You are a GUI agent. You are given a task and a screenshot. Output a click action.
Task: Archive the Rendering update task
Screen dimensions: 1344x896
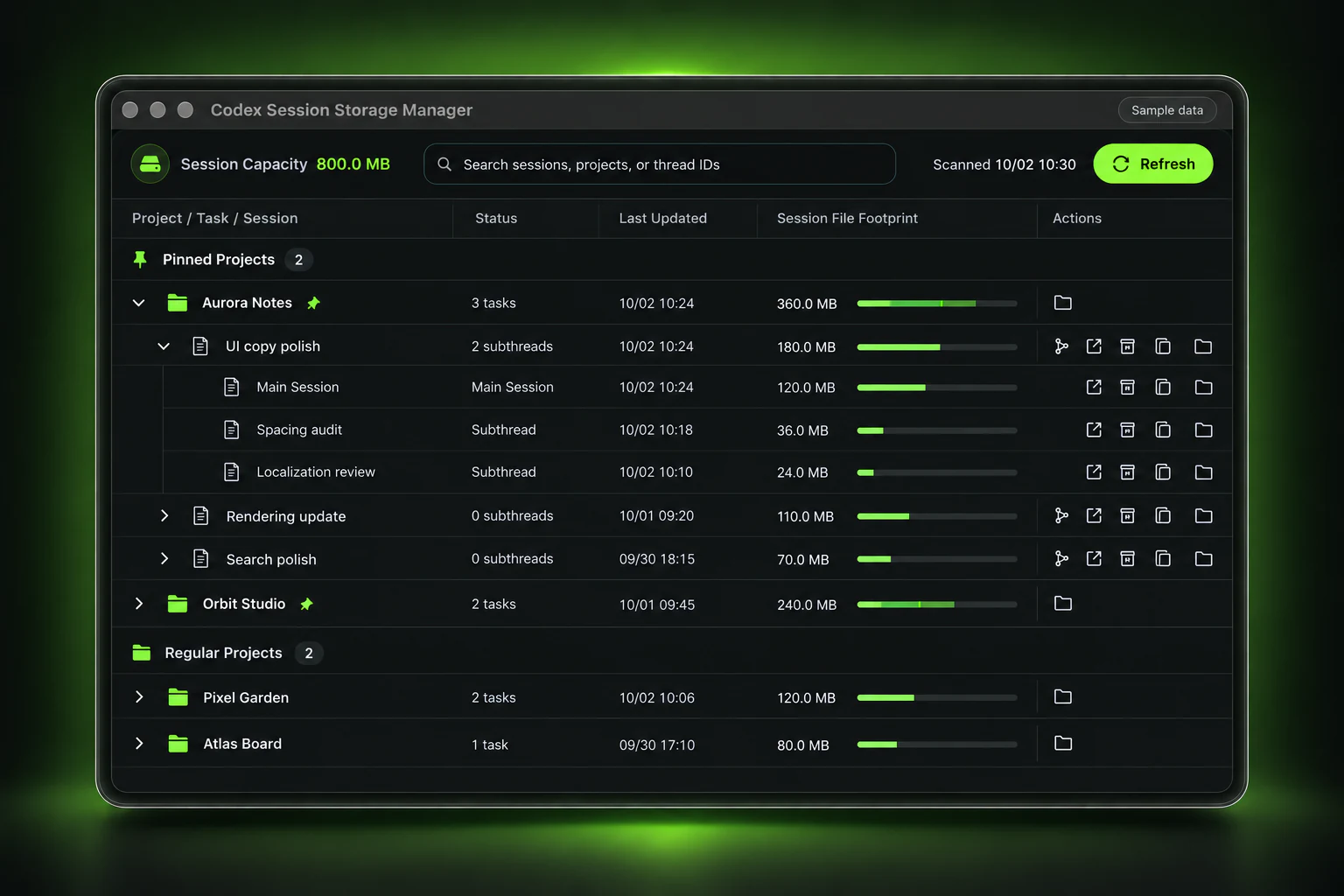tap(1128, 515)
